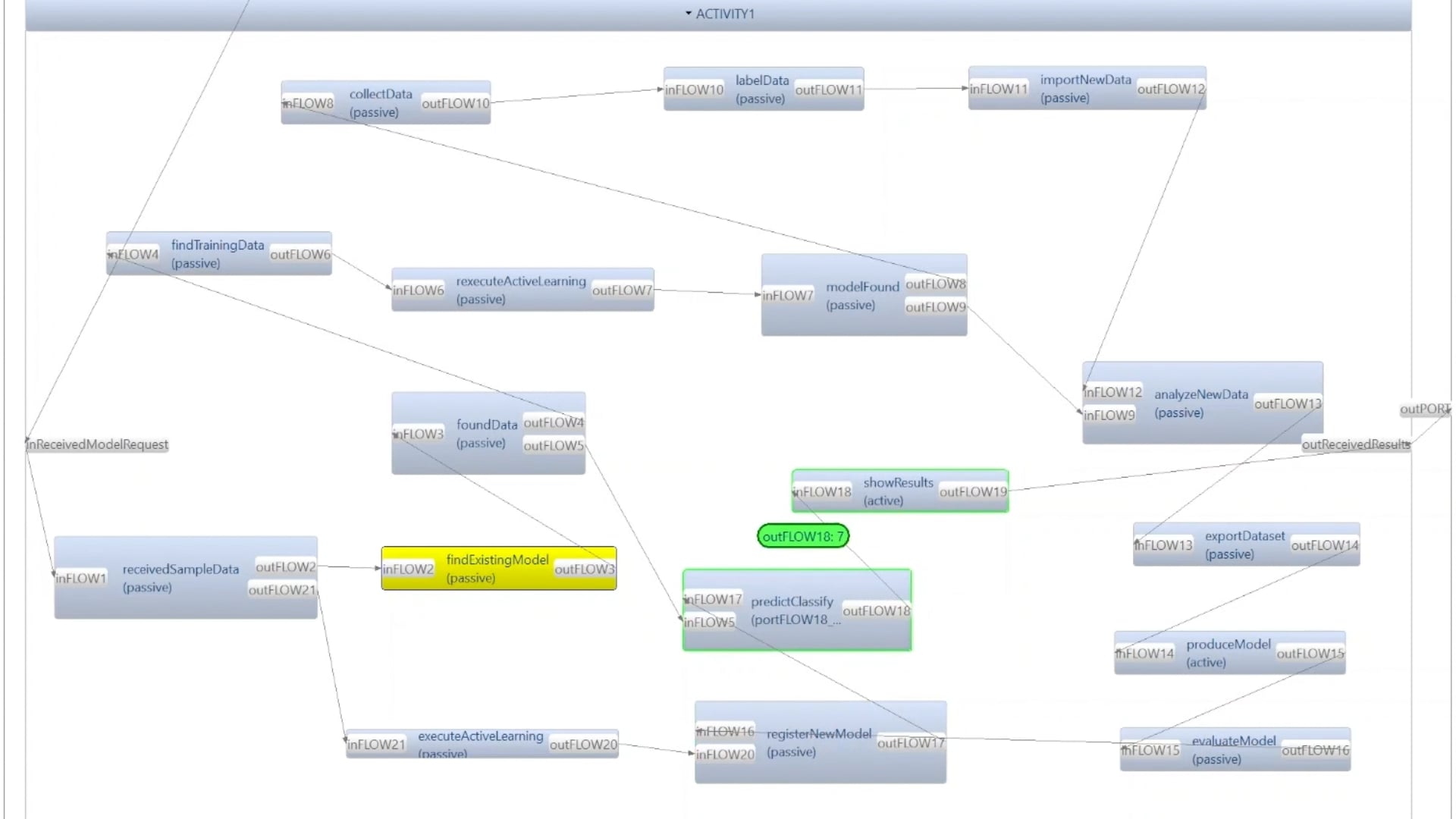This screenshot has width=1456, height=819.
Task: Click the outFLOW19 output port
Action: click(x=974, y=491)
